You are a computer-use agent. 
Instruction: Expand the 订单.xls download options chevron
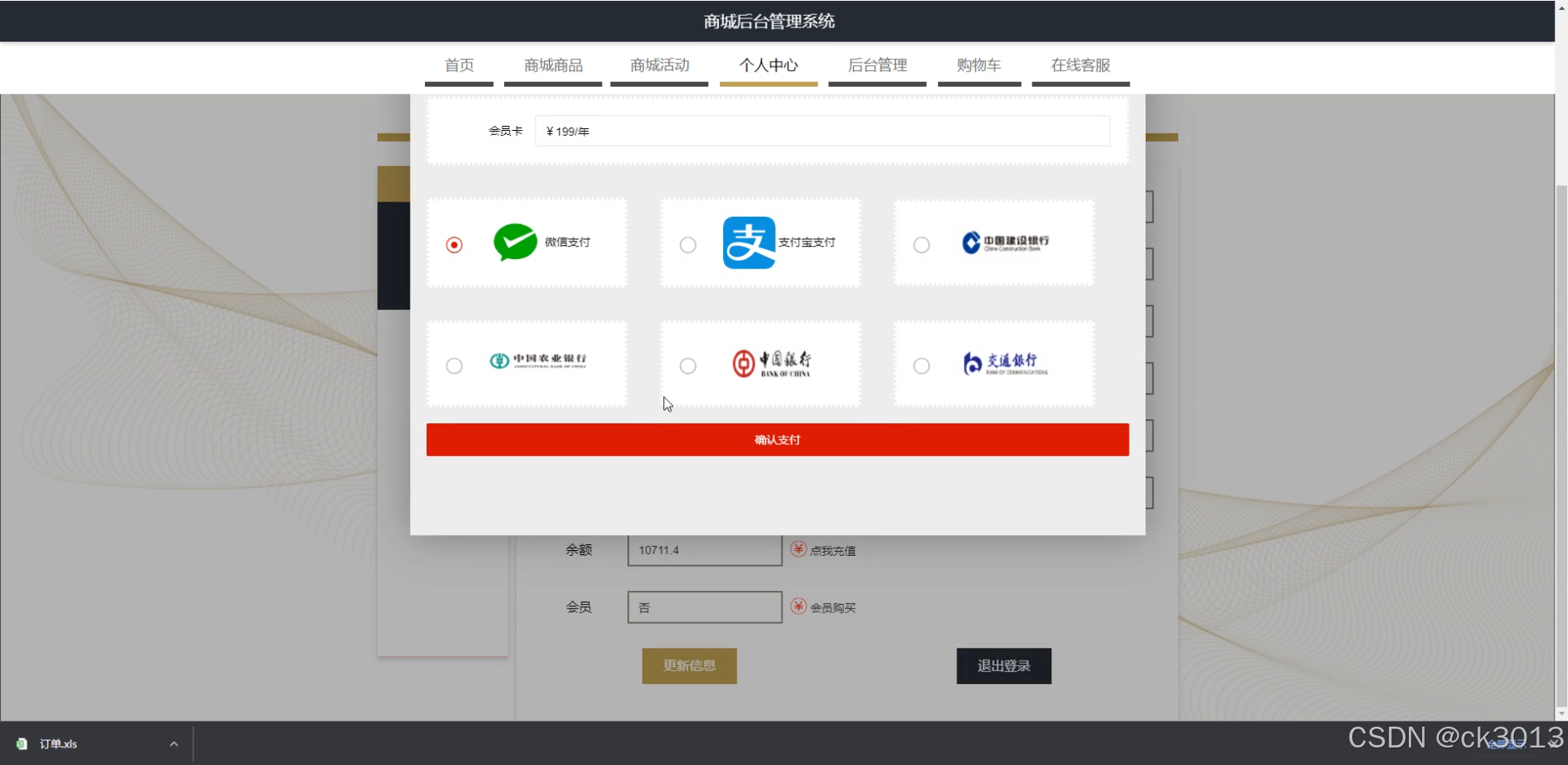click(x=174, y=743)
